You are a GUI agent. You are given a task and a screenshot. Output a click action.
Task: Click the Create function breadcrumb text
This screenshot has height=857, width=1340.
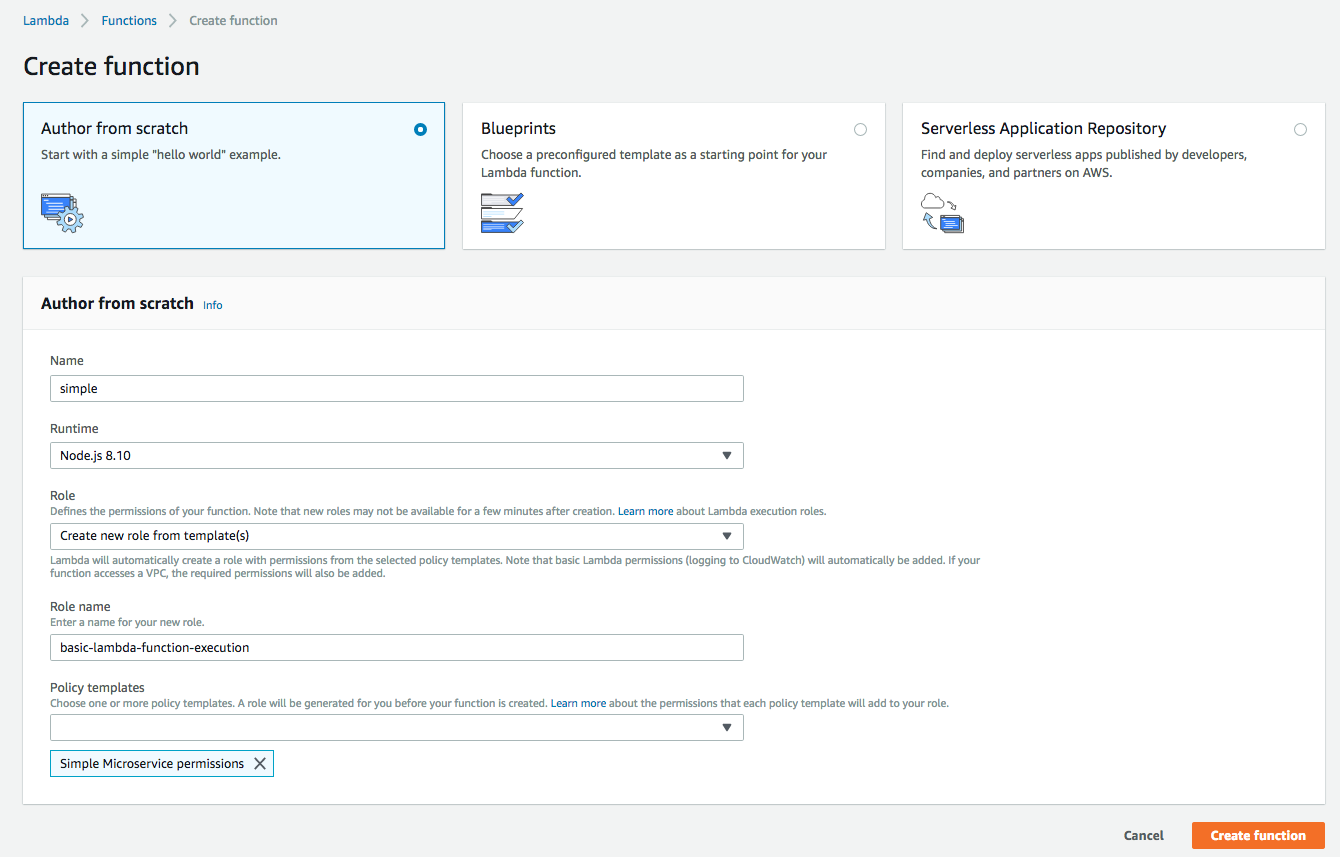[233, 20]
